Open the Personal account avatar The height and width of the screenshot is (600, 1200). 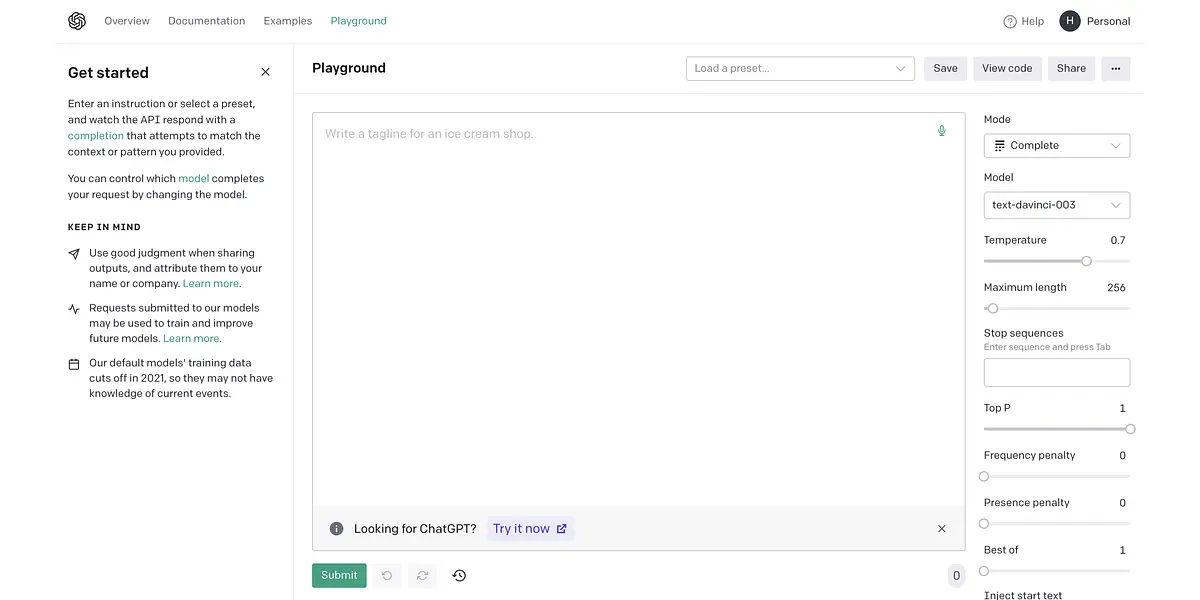(1070, 21)
